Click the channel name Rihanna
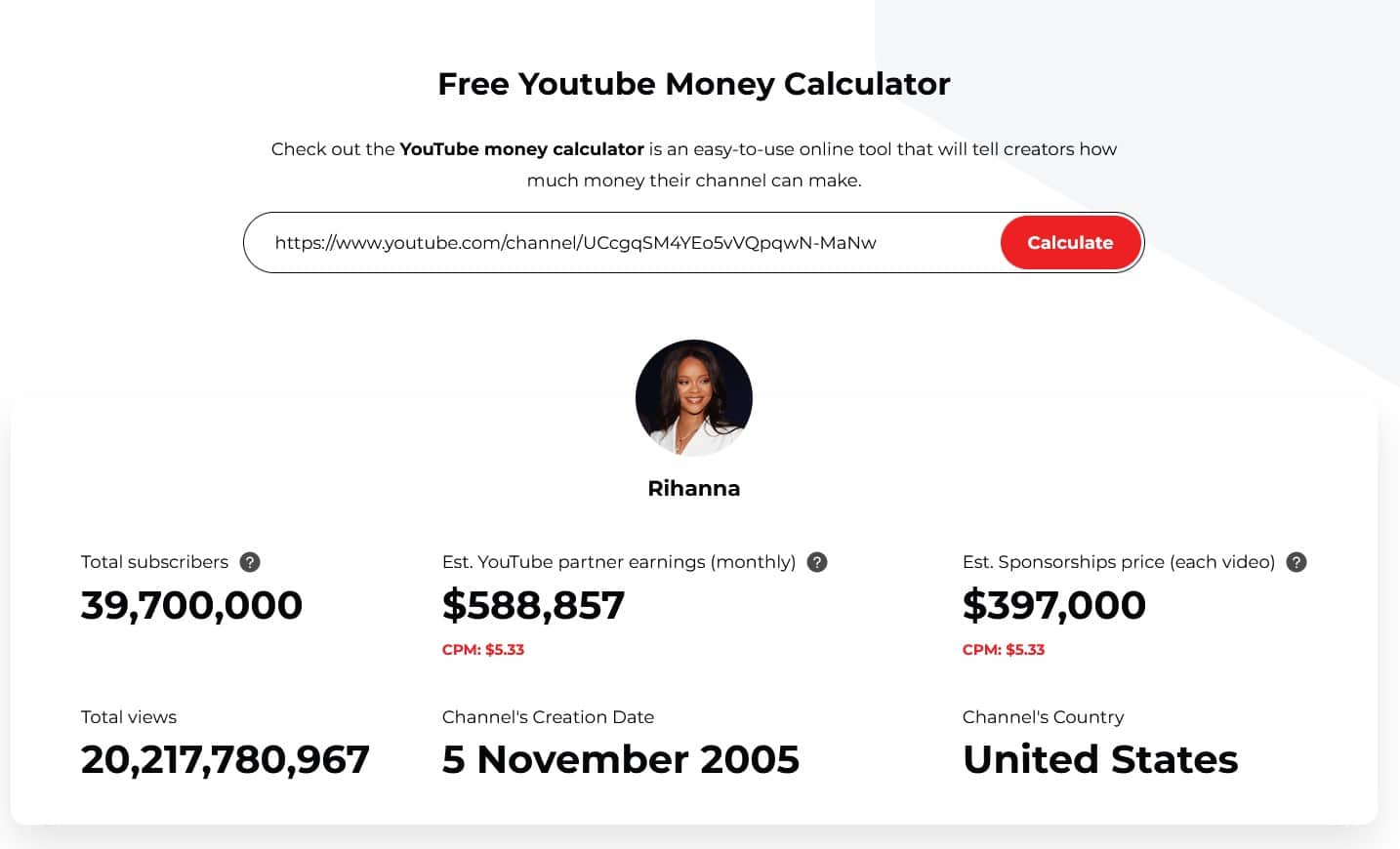This screenshot has height=849, width=1400. coord(693,488)
